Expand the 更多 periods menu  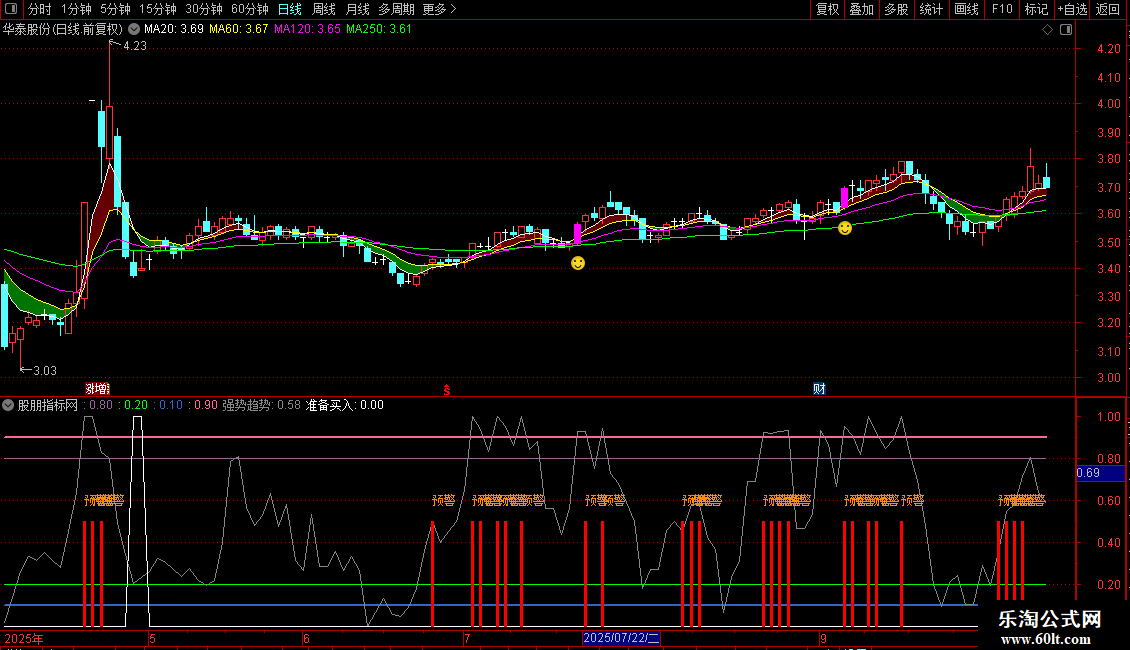point(439,9)
